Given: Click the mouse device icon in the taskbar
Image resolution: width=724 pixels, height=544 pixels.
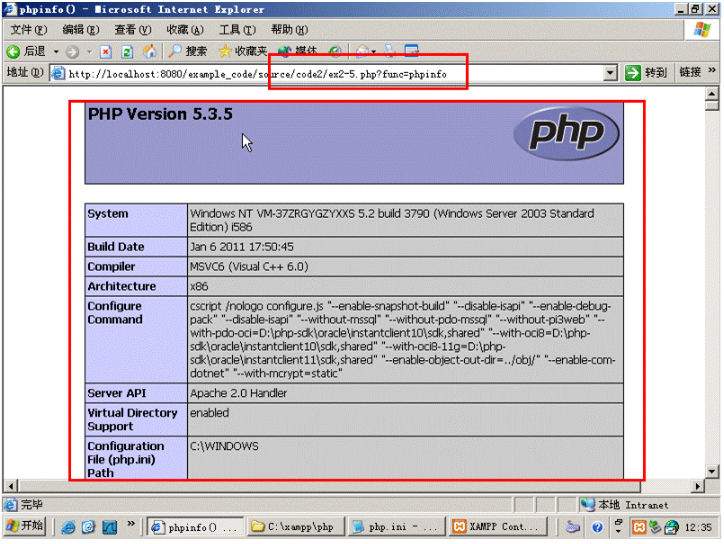Looking at the screenshot, I should 573,527.
